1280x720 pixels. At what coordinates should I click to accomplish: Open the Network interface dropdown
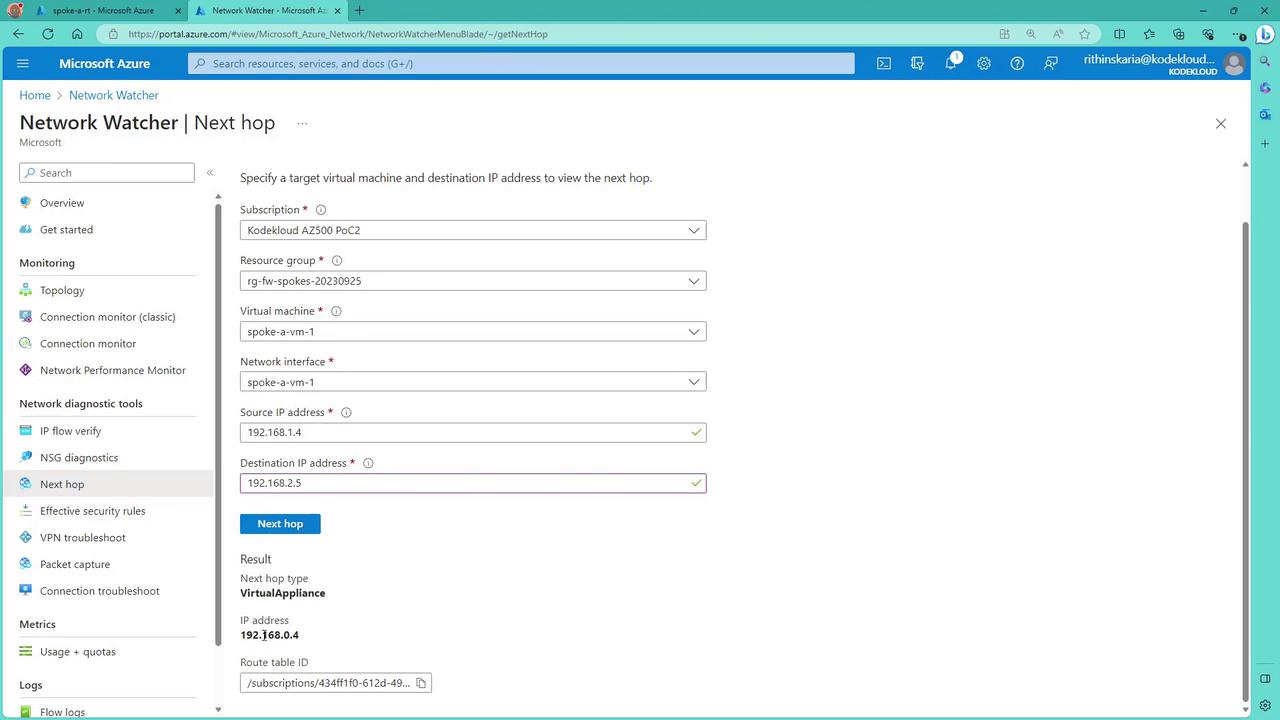coord(473,382)
